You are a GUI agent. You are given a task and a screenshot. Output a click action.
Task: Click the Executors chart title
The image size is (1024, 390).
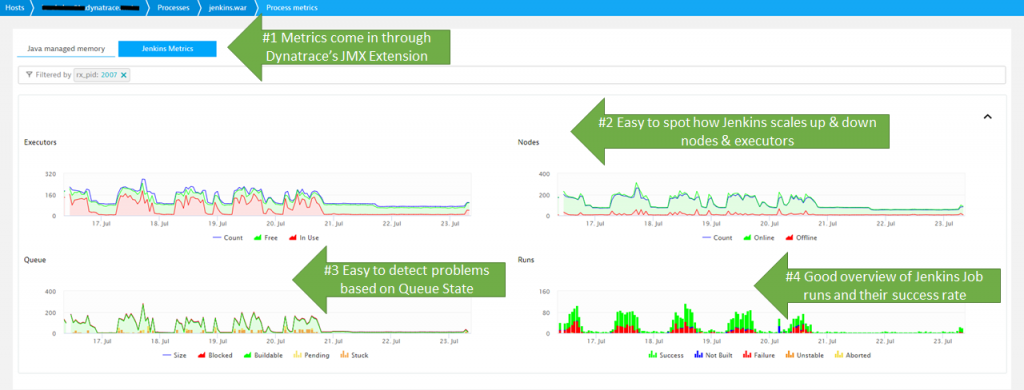tap(39, 142)
